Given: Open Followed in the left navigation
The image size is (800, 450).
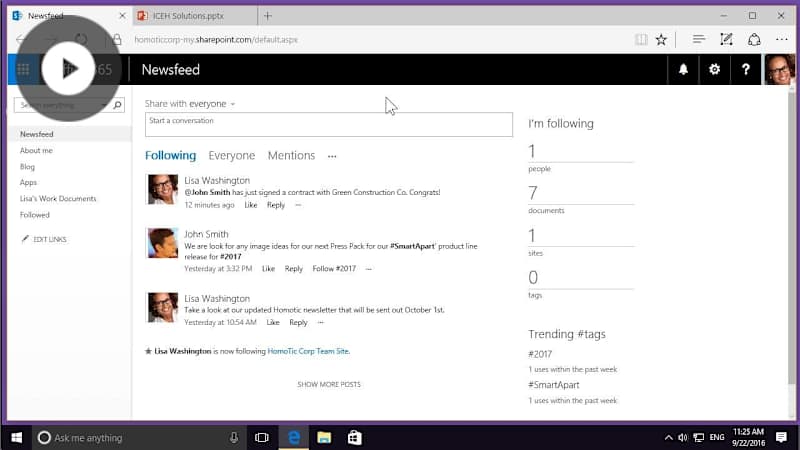Looking at the screenshot, I should [x=35, y=215].
